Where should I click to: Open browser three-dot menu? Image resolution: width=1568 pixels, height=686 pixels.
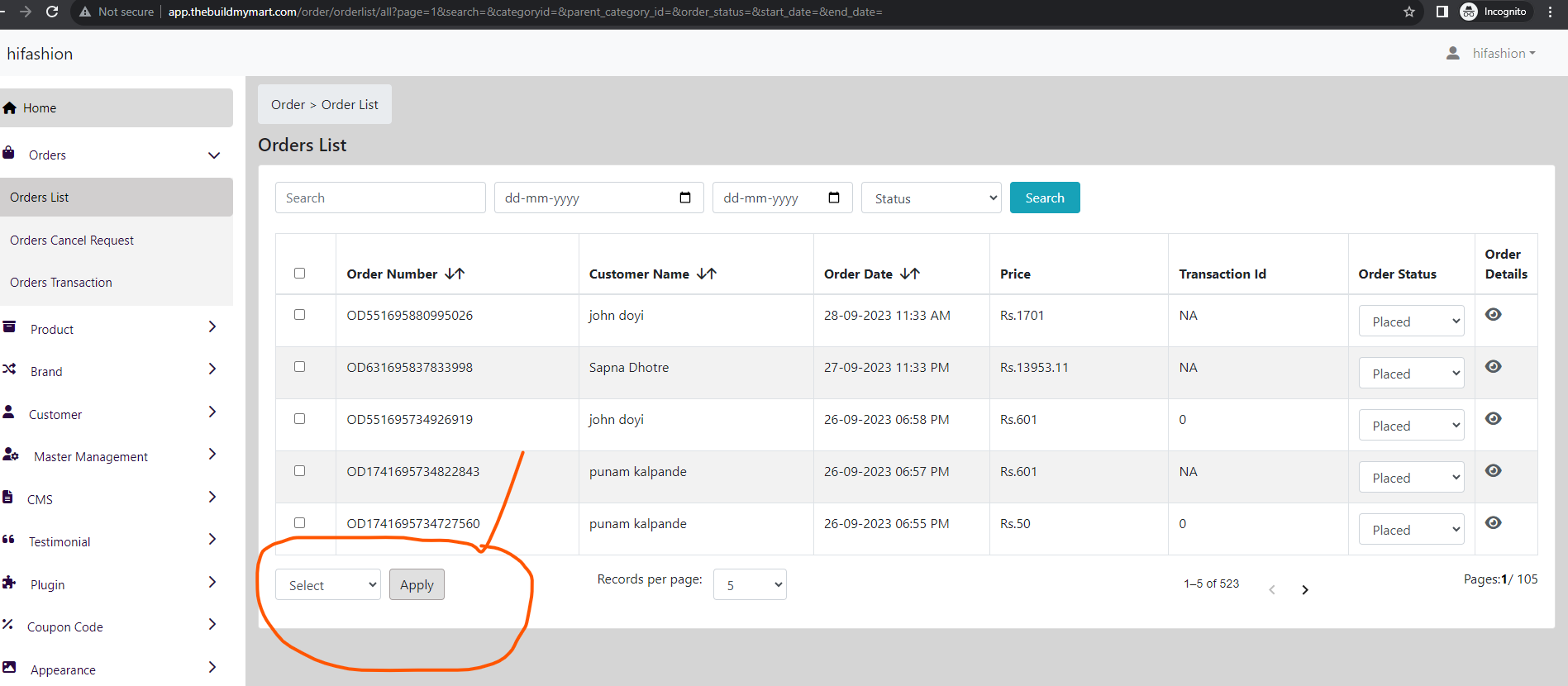tap(1551, 12)
